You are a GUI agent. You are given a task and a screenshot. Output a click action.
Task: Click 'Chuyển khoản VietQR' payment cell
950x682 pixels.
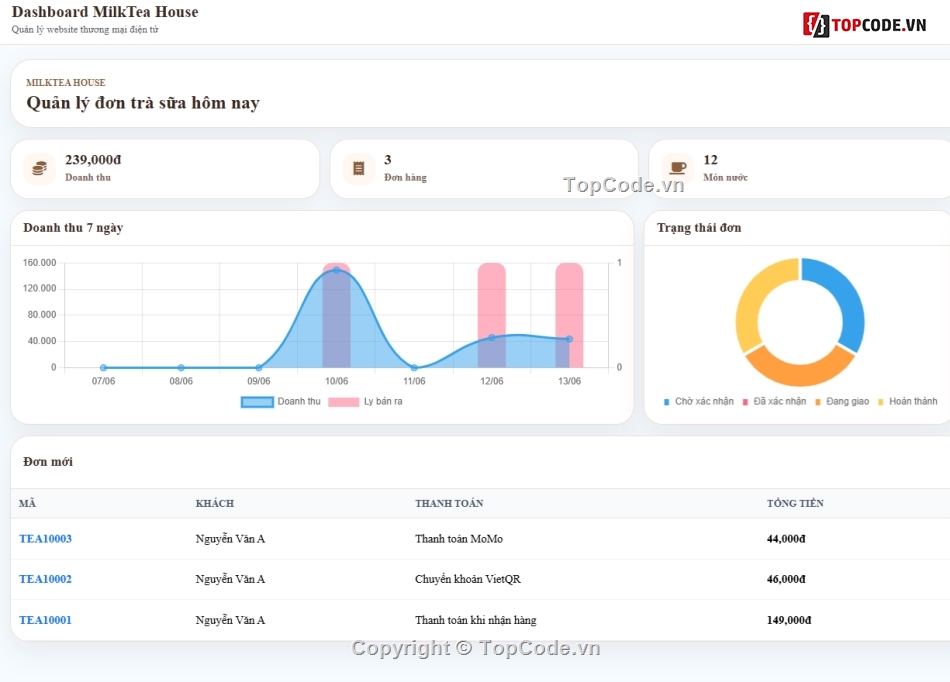coord(468,579)
